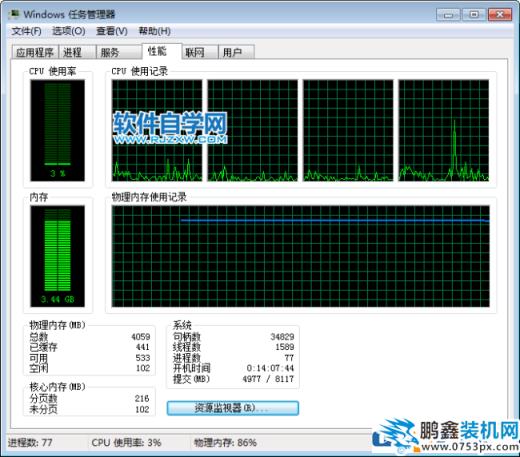Switch to the 进程 tab
Screen dimensions: 520x457
click(77, 52)
